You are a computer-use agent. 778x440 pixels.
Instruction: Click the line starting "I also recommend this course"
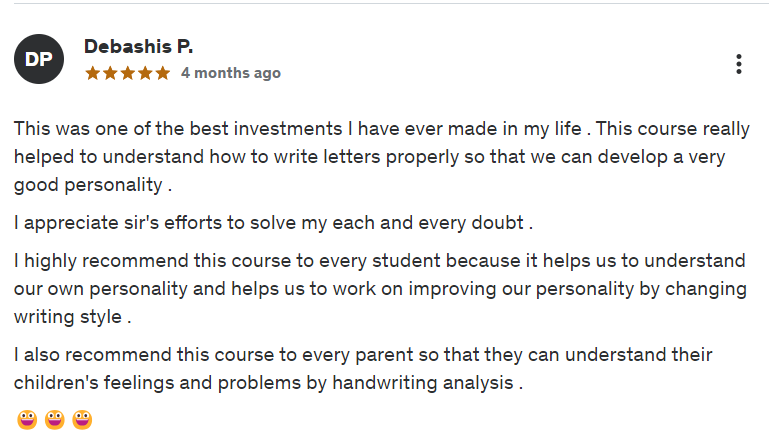click(x=362, y=355)
